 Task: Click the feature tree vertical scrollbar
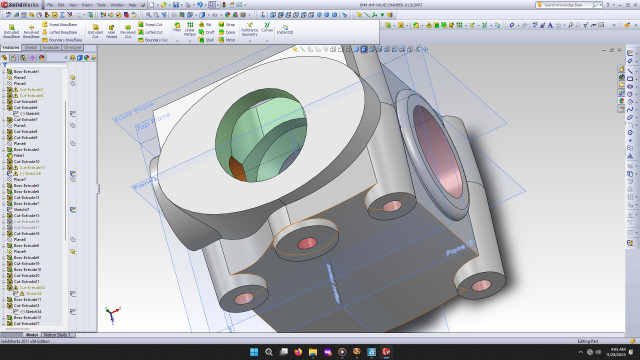coord(65,171)
